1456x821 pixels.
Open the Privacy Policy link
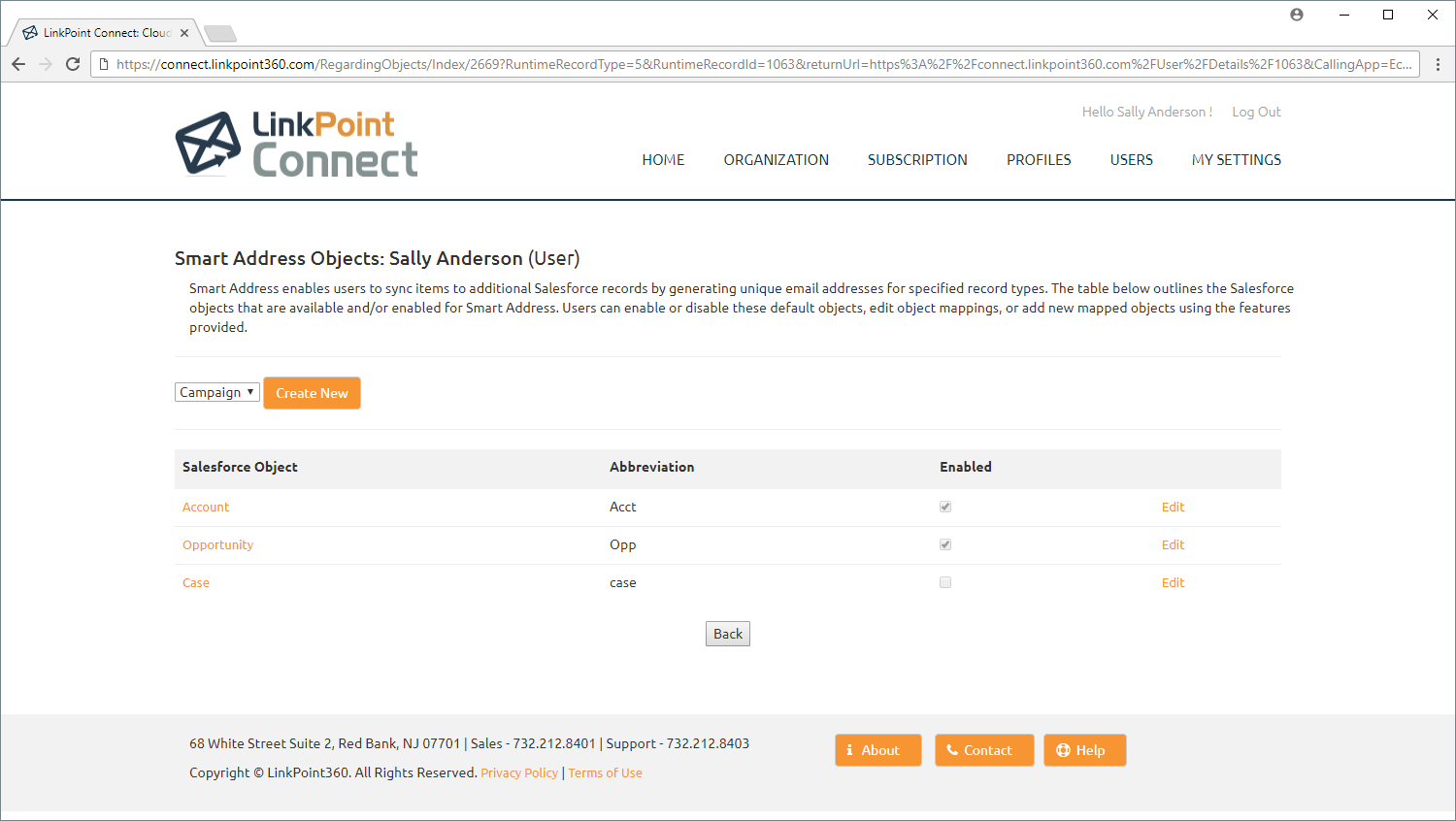[x=519, y=772]
